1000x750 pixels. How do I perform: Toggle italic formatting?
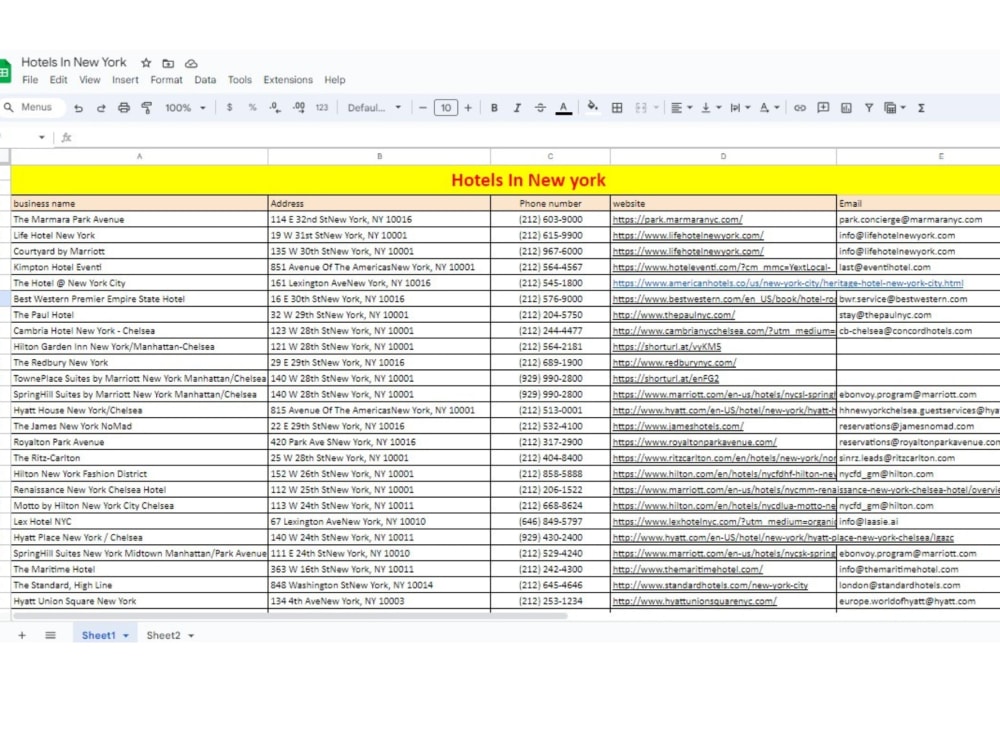click(x=515, y=107)
